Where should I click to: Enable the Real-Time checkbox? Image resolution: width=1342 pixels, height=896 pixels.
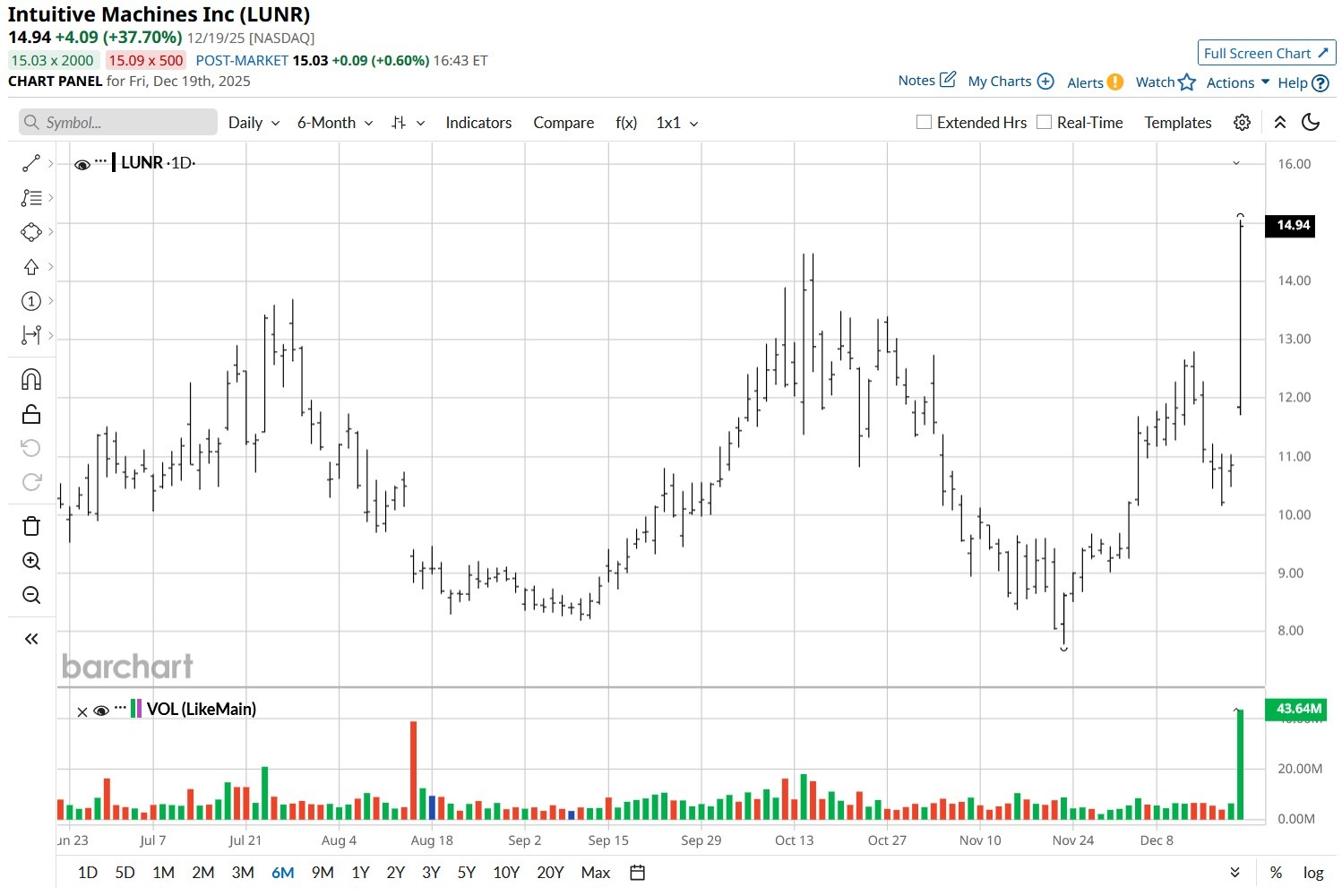1044,122
